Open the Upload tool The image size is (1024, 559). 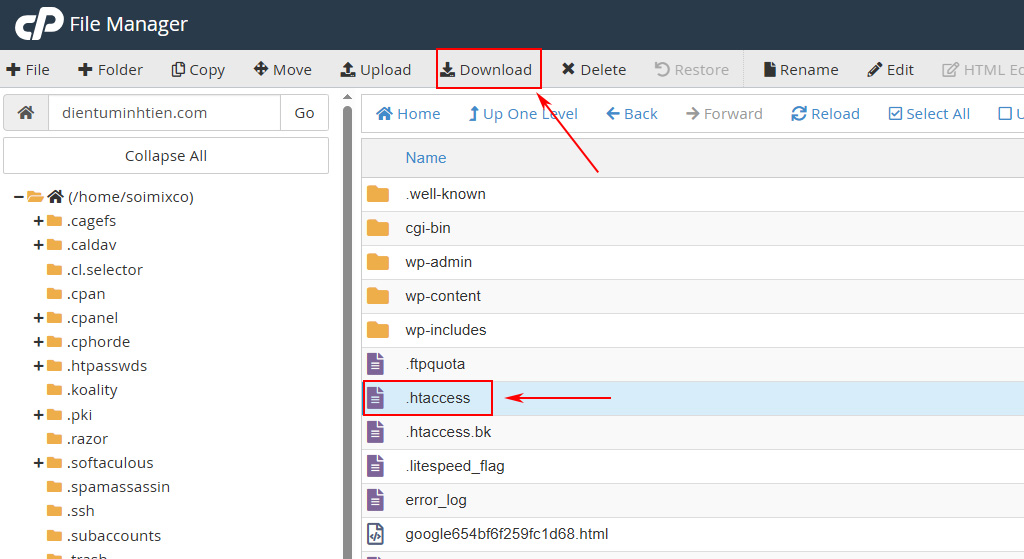click(x=376, y=70)
